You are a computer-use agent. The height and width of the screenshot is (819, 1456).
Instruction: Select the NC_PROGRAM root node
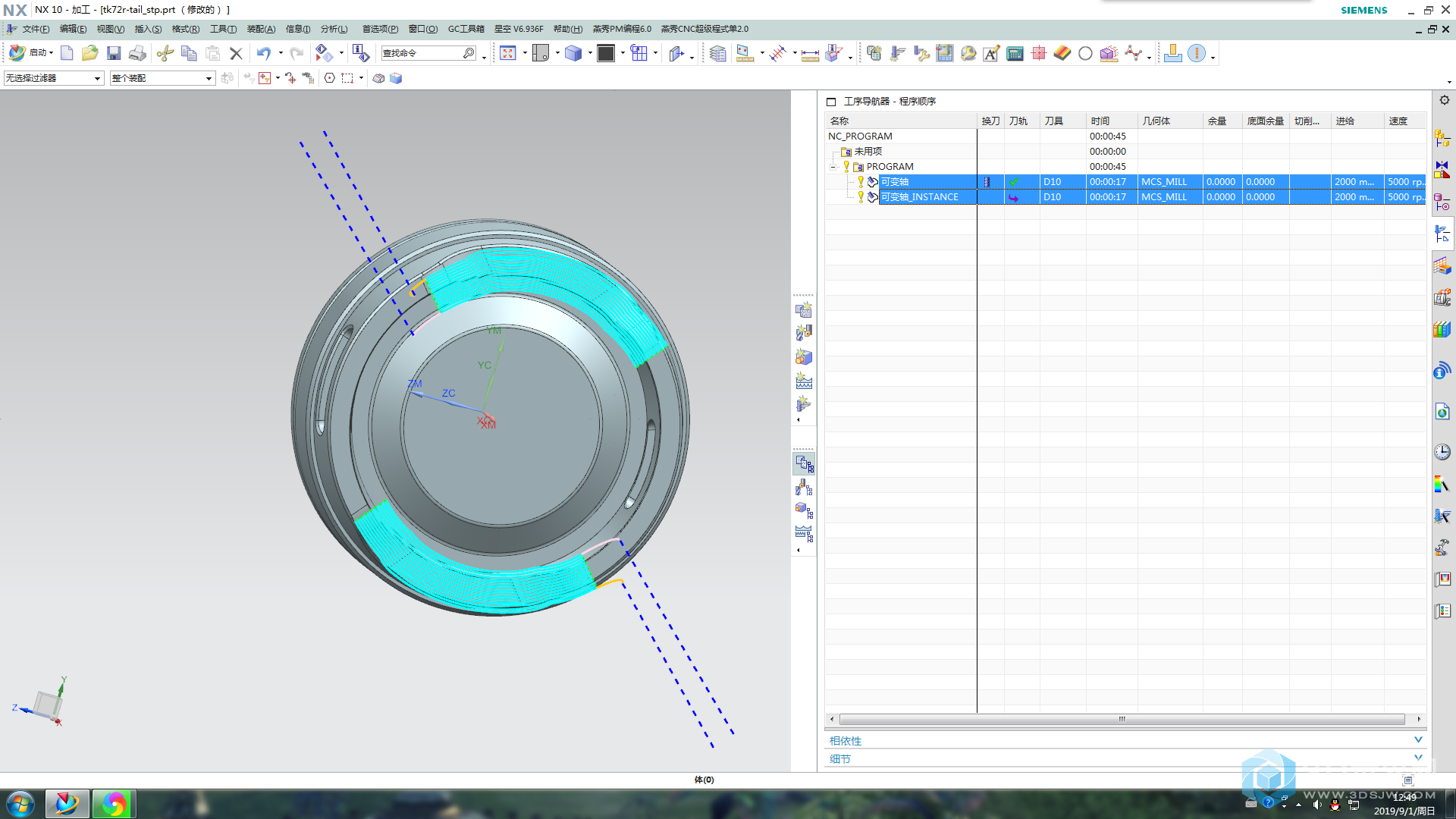(860, 136)
